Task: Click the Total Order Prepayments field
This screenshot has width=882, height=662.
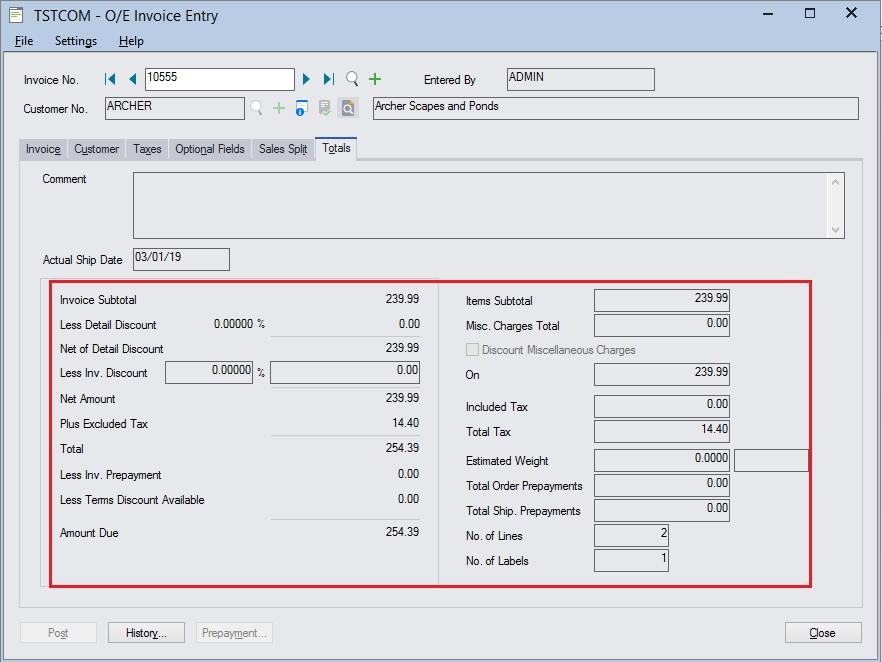Action: pos(662,485)
